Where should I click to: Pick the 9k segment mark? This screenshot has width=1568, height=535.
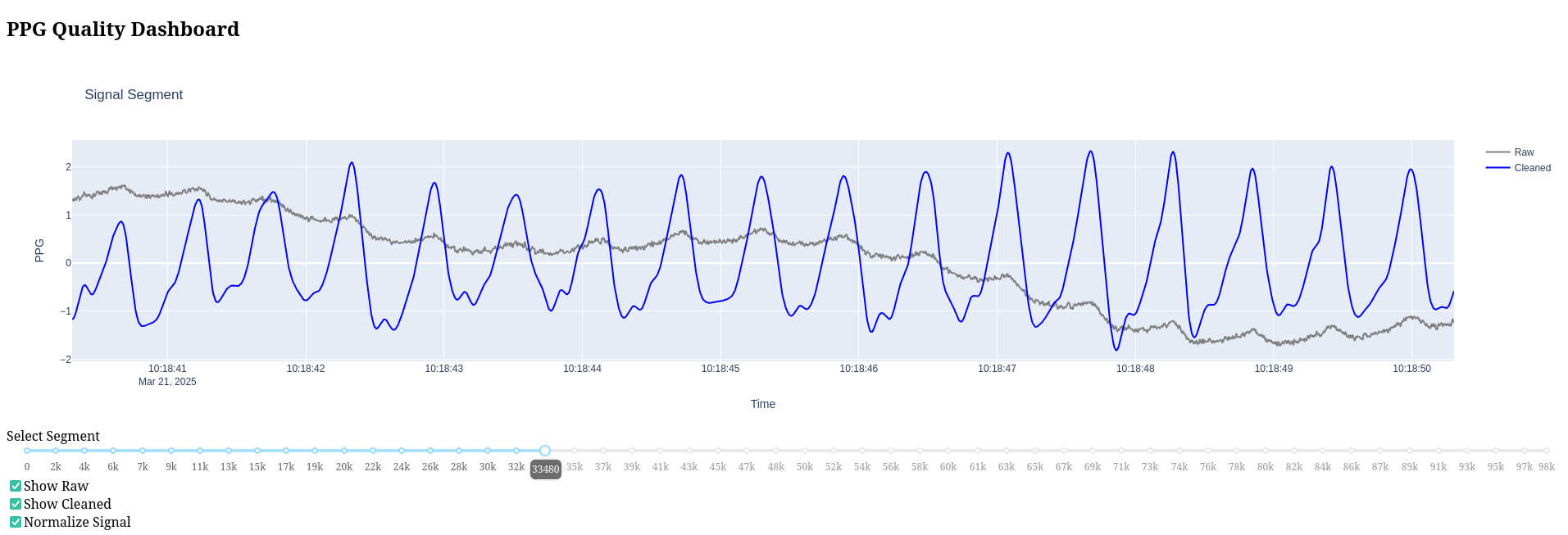pyautogui.click(x=171, y=451)
